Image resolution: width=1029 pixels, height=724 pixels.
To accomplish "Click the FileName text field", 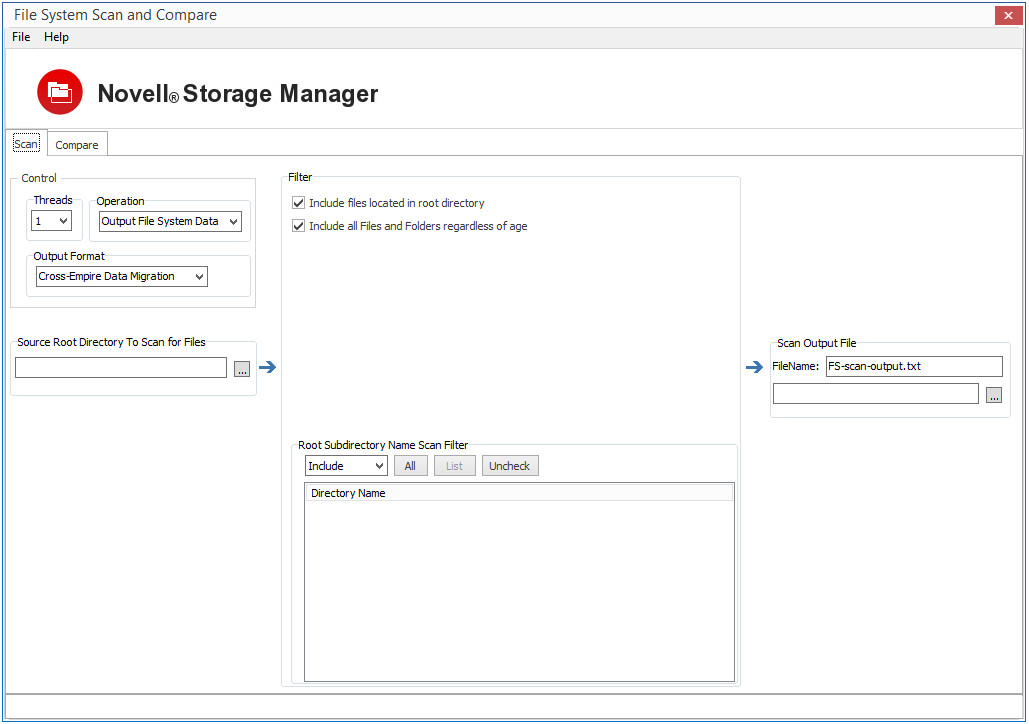I will click(913, 366).
